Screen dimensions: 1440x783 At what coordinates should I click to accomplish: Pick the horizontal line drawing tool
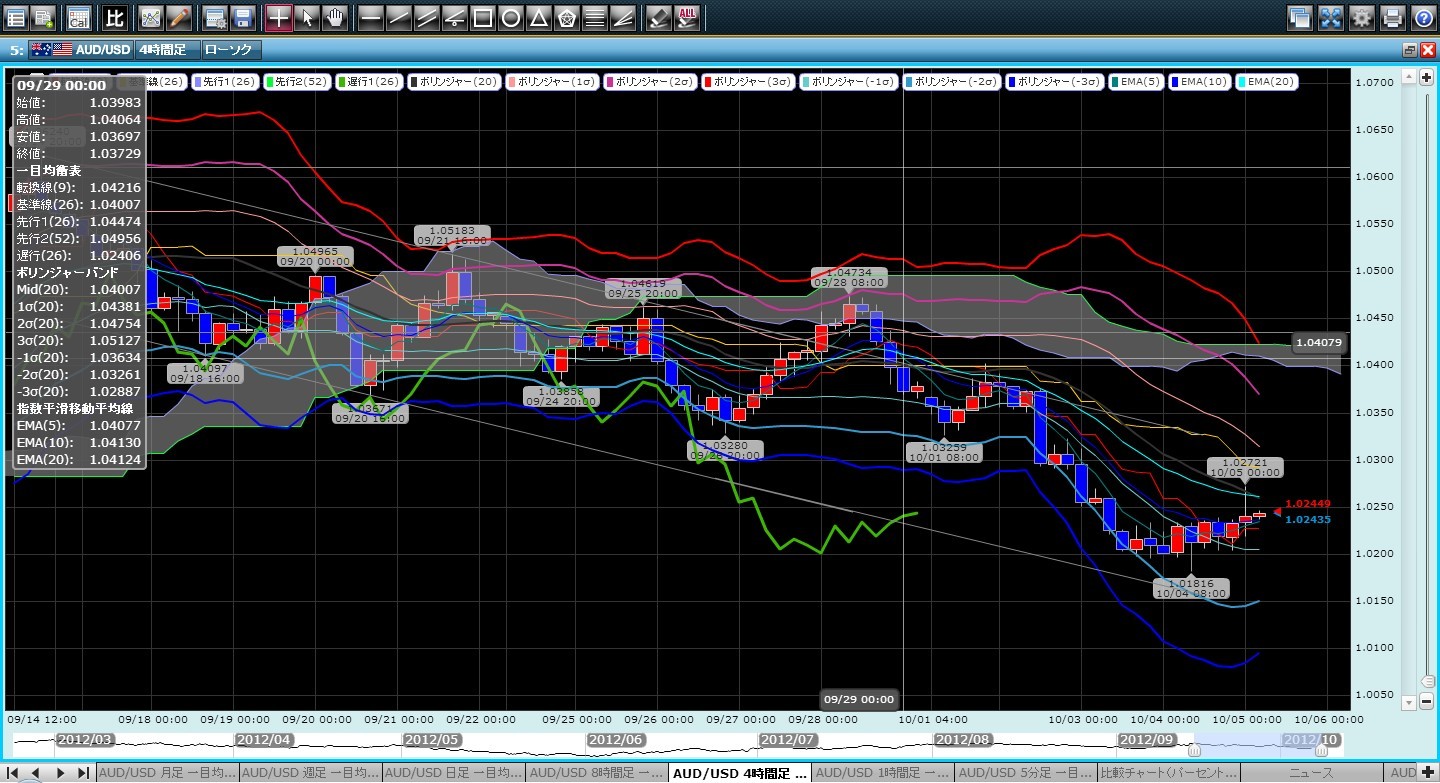[x=370, y=17]
